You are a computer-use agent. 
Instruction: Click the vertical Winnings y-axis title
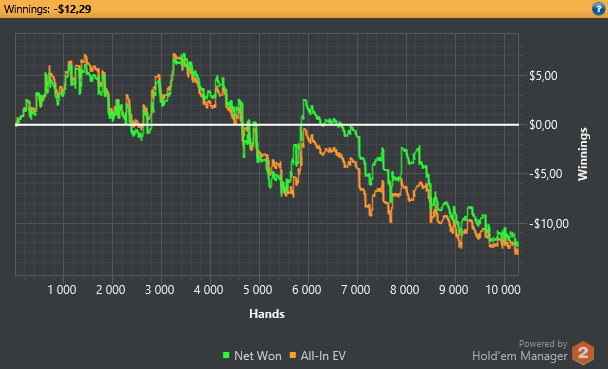pyautogui.click(x=583, y=154)
